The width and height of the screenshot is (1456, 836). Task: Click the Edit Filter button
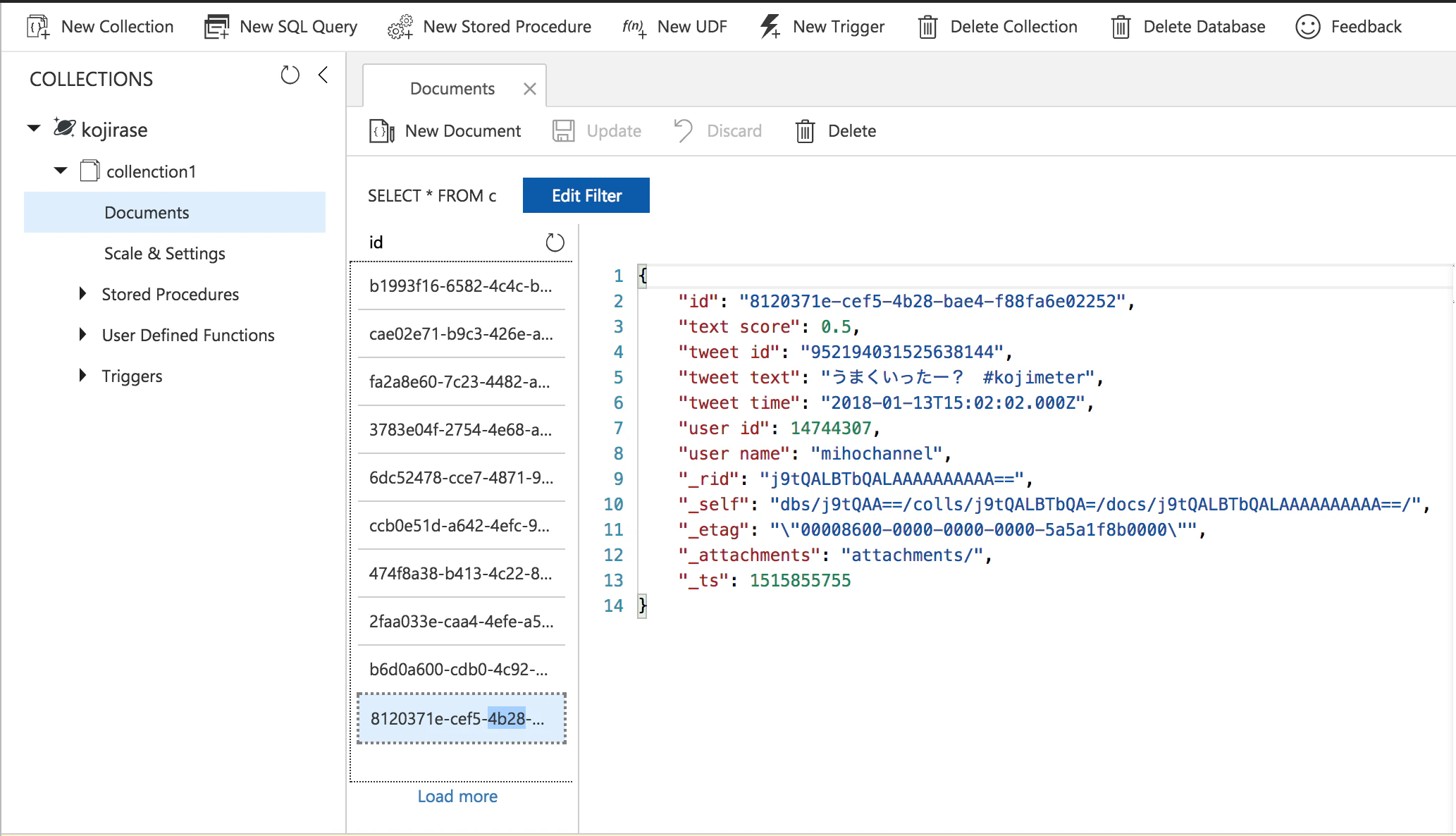(586, 195)
